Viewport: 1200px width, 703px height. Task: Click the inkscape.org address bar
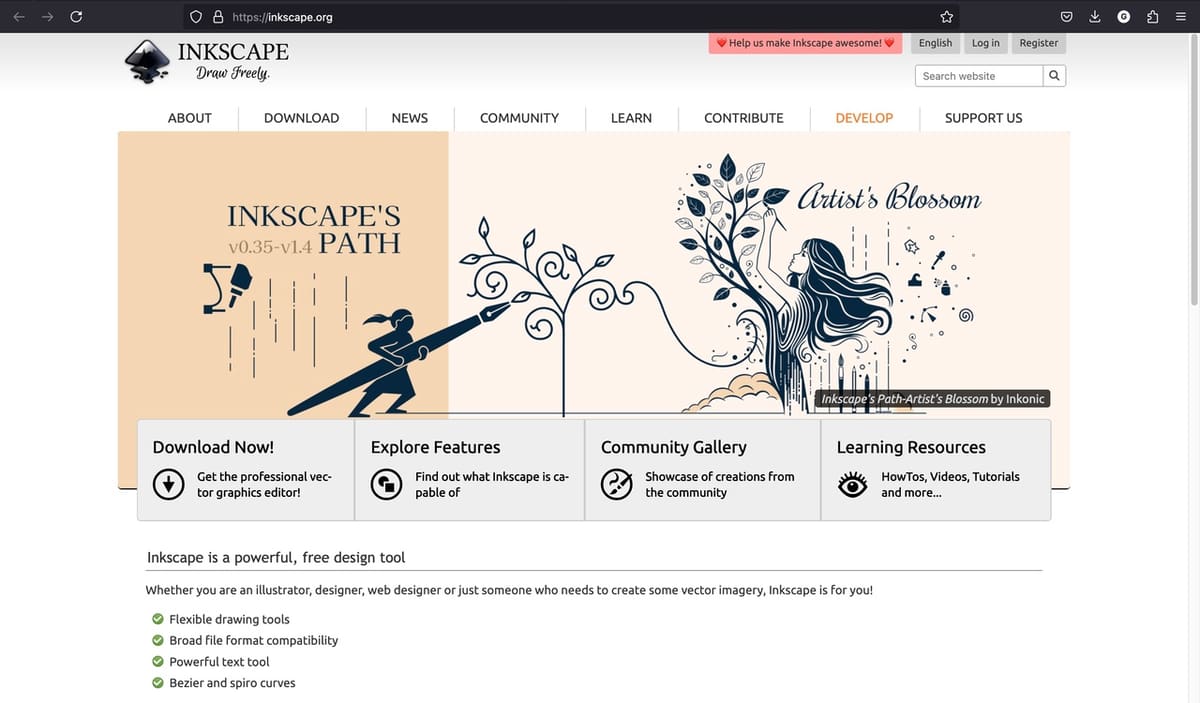click(570, 17)
